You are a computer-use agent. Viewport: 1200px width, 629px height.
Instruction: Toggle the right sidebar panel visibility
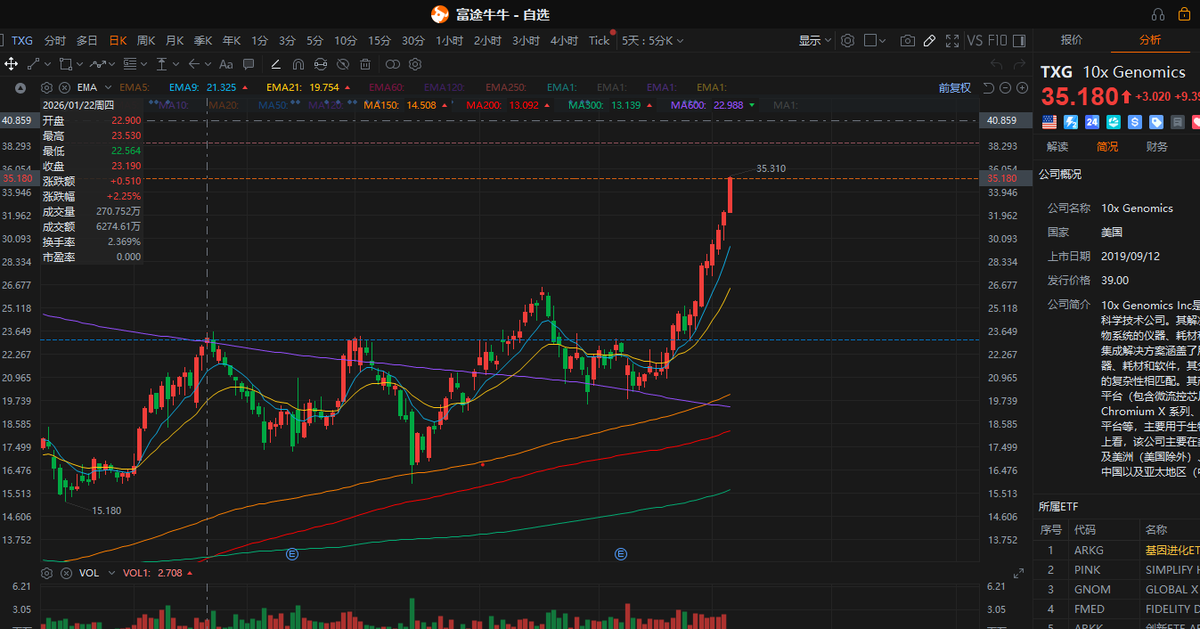click(1020, 41)
